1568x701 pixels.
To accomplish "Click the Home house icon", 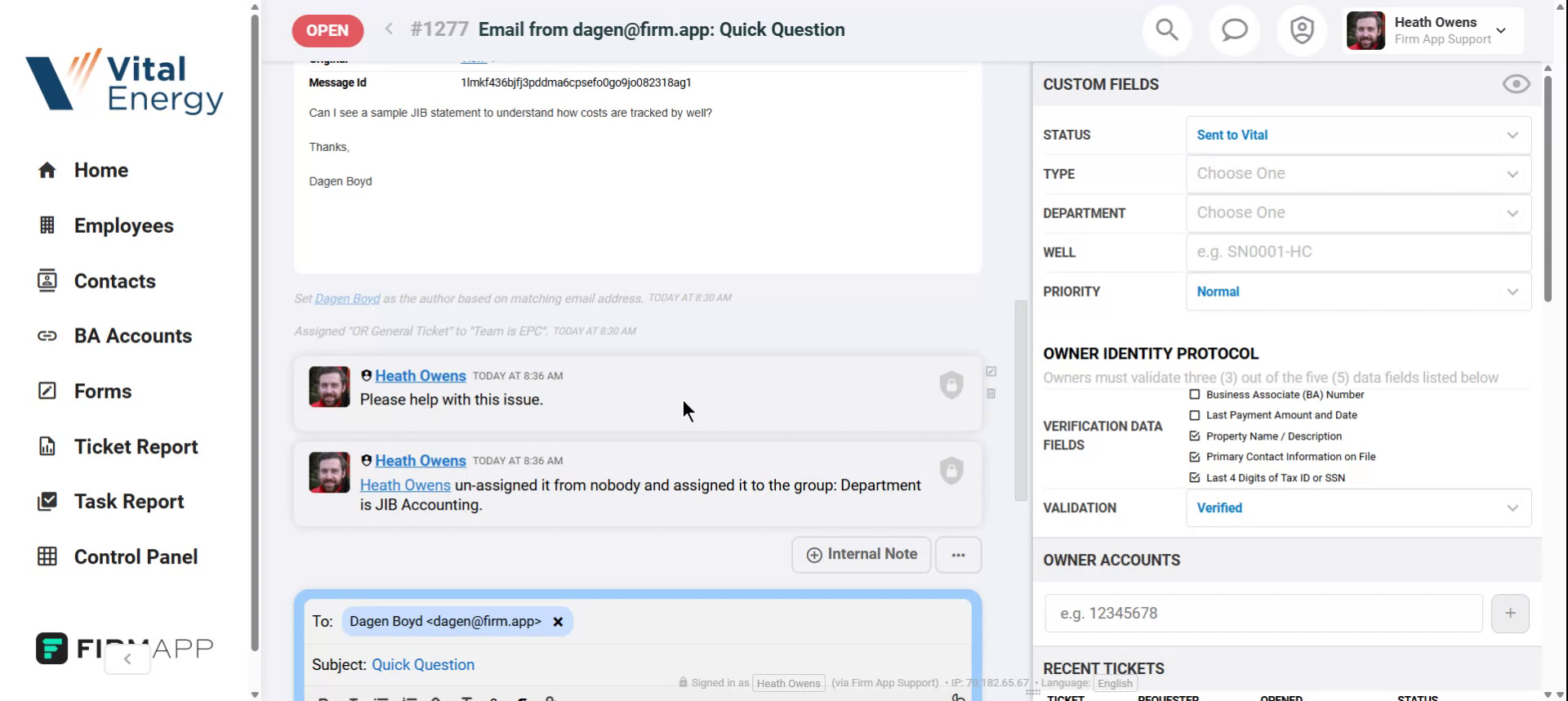I will [47, 170].
